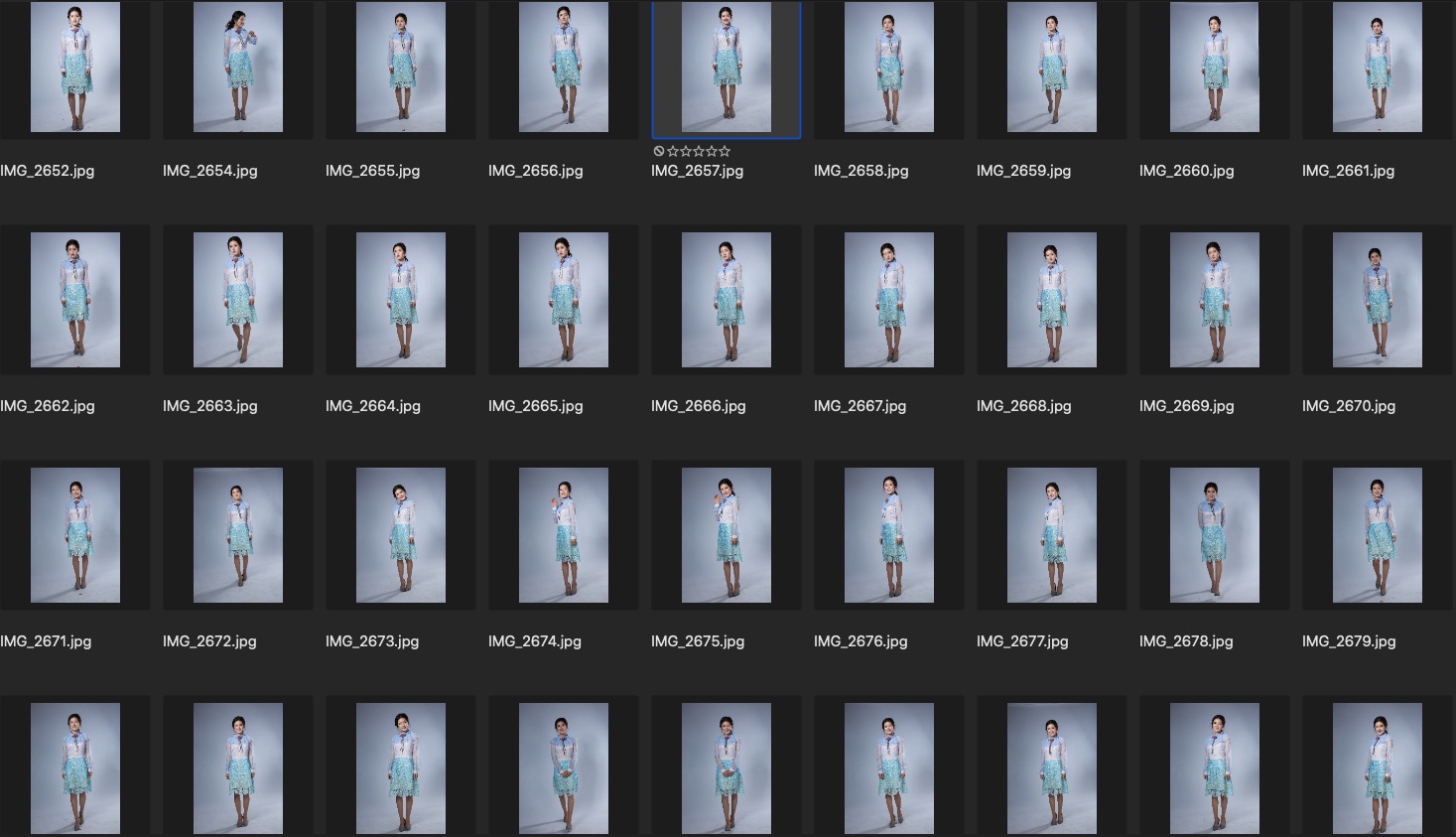
Task: Select the IMG_2672.jpg thumbnail
Action: click(238, 535)
